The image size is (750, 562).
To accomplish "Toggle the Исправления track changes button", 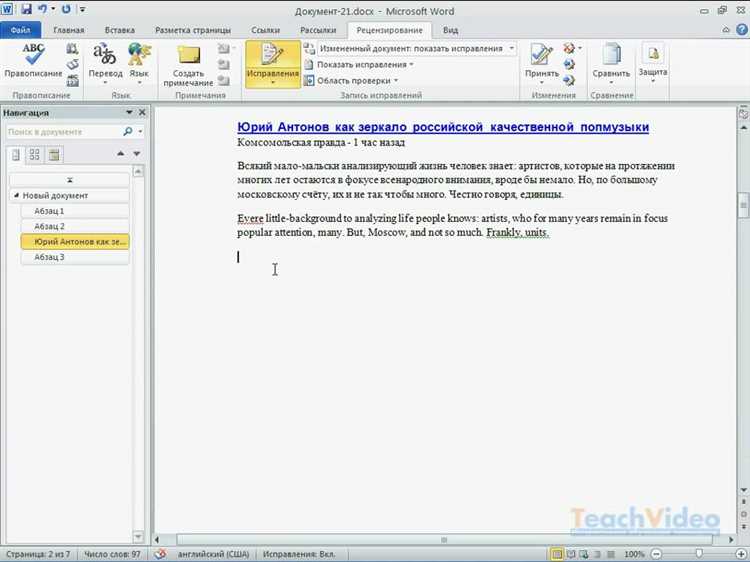I will pos(273,64).
